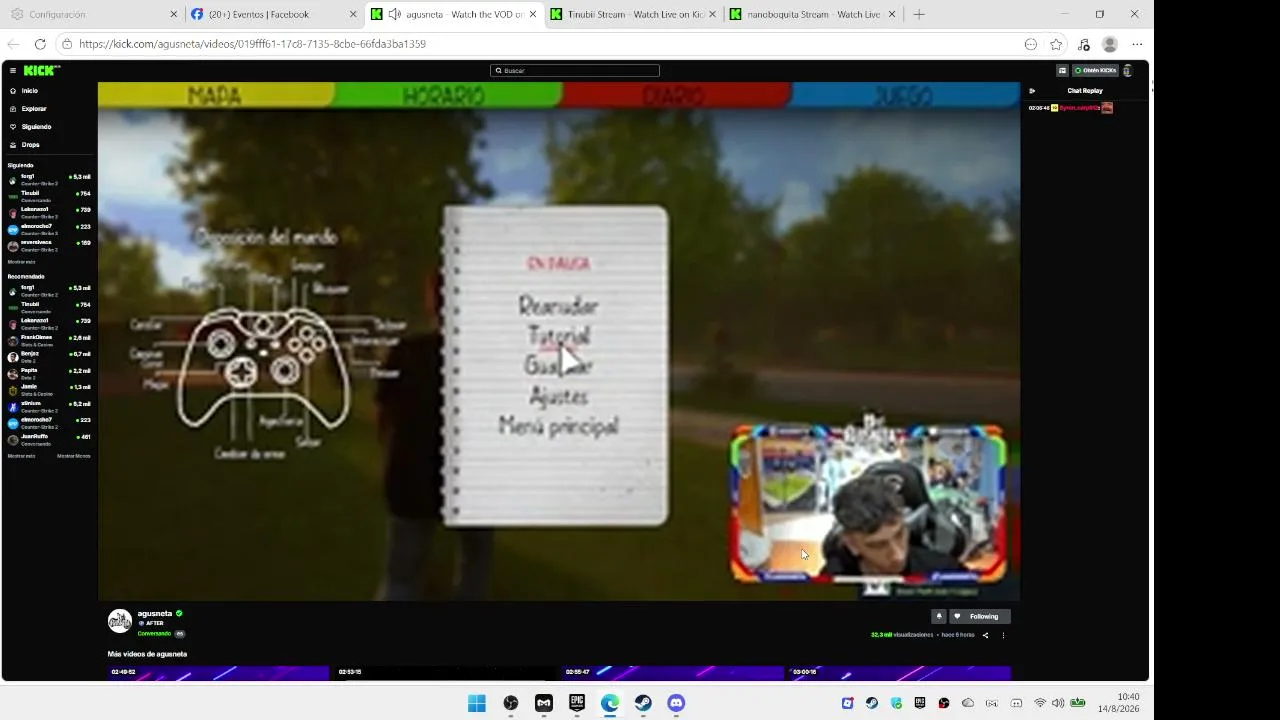Viewport: 1280px width, 720px height.
Task: Open Explorar in the sidebar
Action: [34, 109]
